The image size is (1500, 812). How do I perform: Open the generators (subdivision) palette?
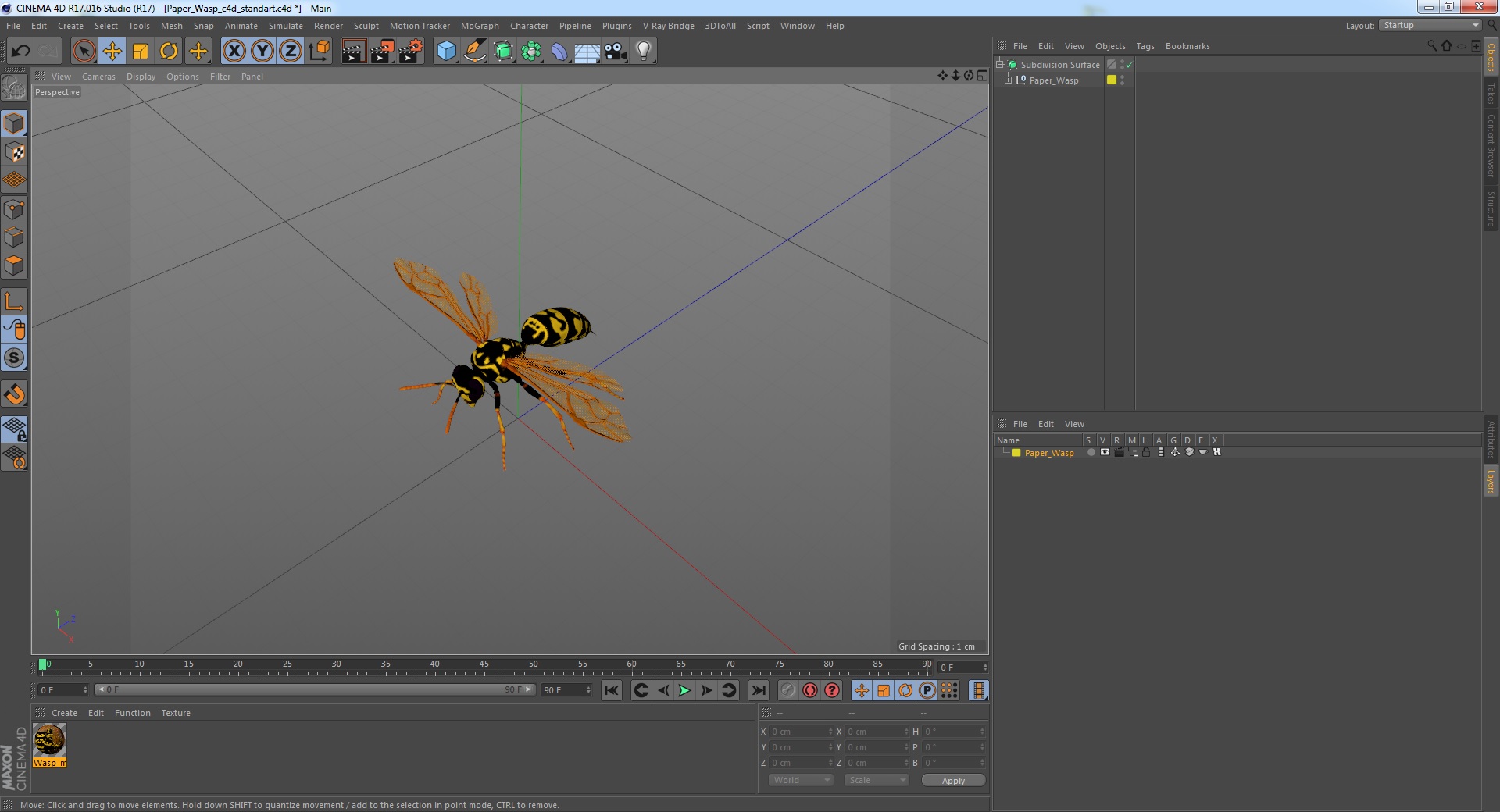(x=503, y=52)
